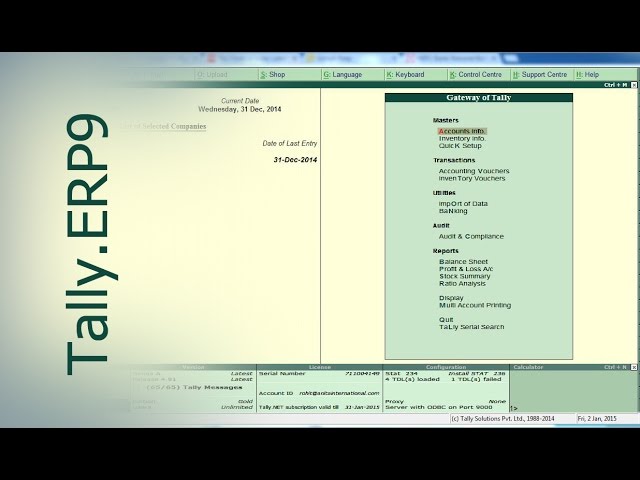Select Accounts Info under Masters
The image size is (640, 480).
coord(462,131)
